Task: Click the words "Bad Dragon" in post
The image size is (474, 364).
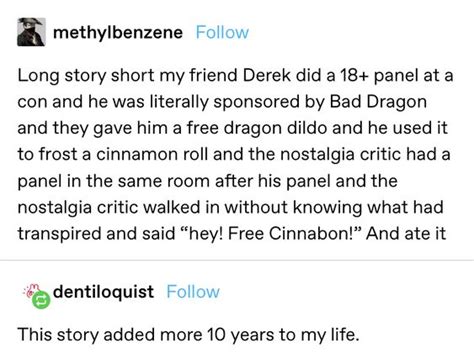Action: coord(378,102)
